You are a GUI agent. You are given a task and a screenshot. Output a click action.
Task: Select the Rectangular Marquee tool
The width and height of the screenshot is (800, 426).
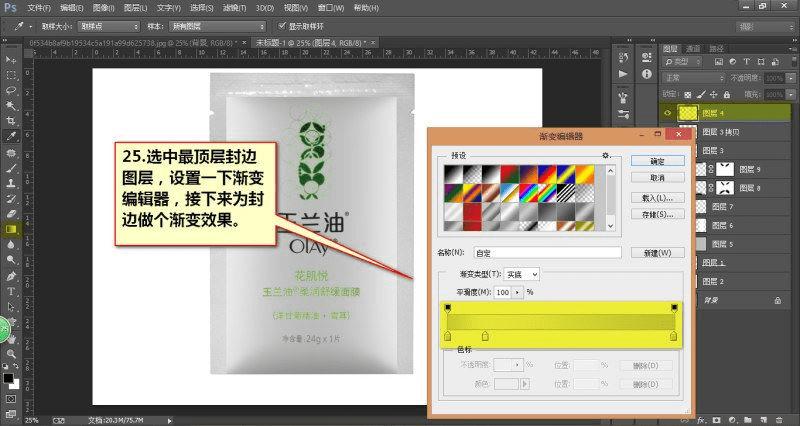[10, 75]
